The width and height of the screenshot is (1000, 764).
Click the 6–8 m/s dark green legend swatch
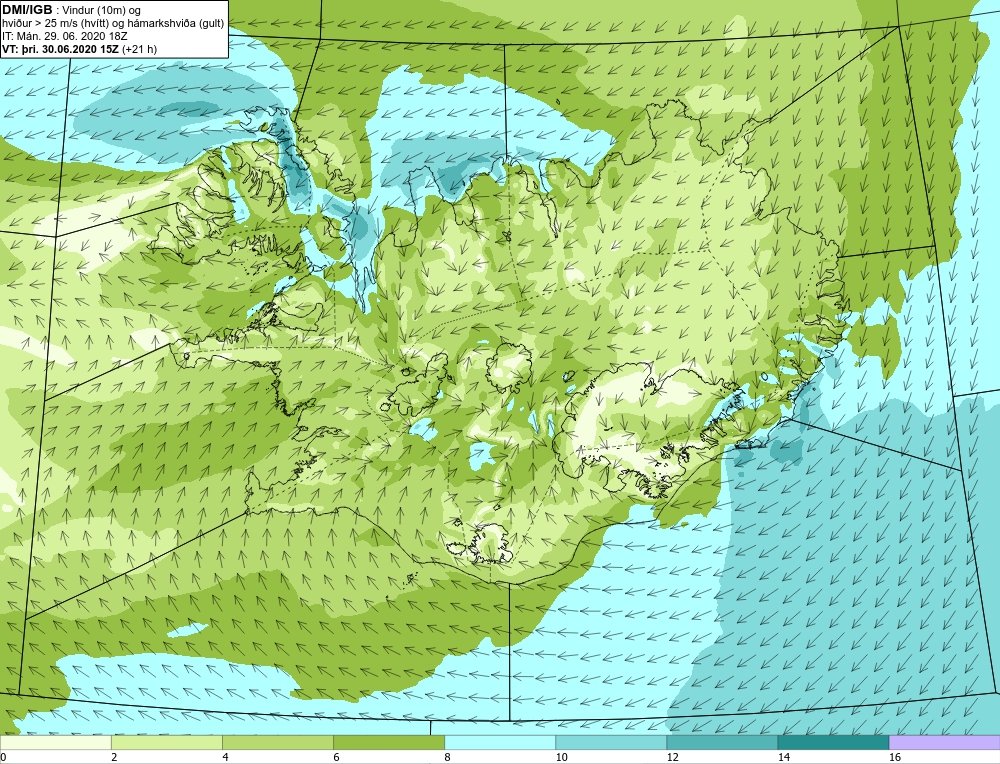tap(388, 742)
